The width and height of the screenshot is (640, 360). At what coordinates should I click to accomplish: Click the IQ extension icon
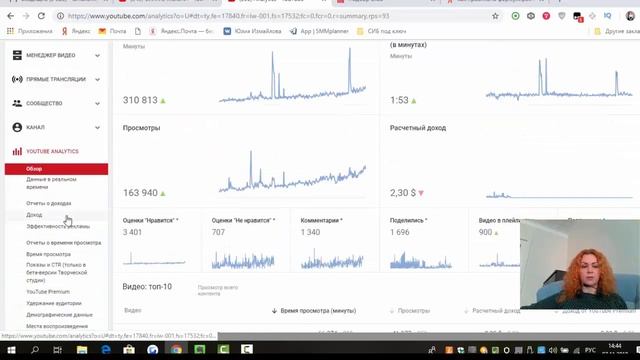[607, 16]
